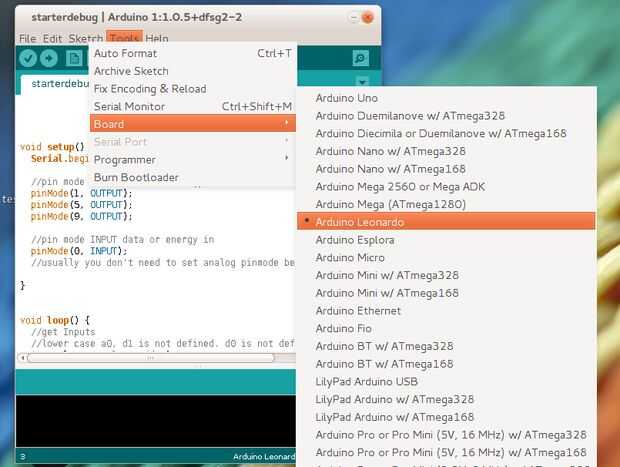Choose Auto Format from Tools menu
Image resolution: width=620 pixels, height=467 pixels.
pos(193,53)
